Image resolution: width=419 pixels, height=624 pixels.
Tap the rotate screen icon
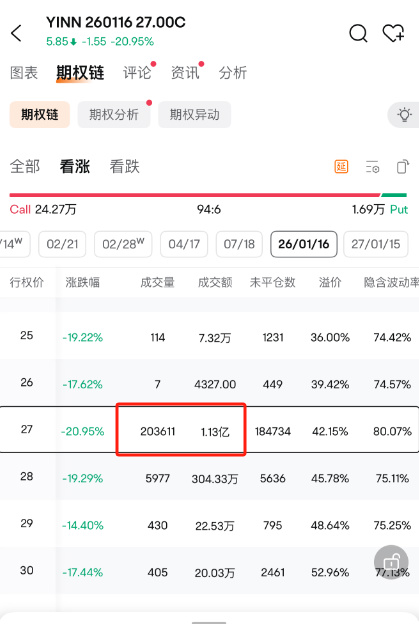click(x=403, y=167)
